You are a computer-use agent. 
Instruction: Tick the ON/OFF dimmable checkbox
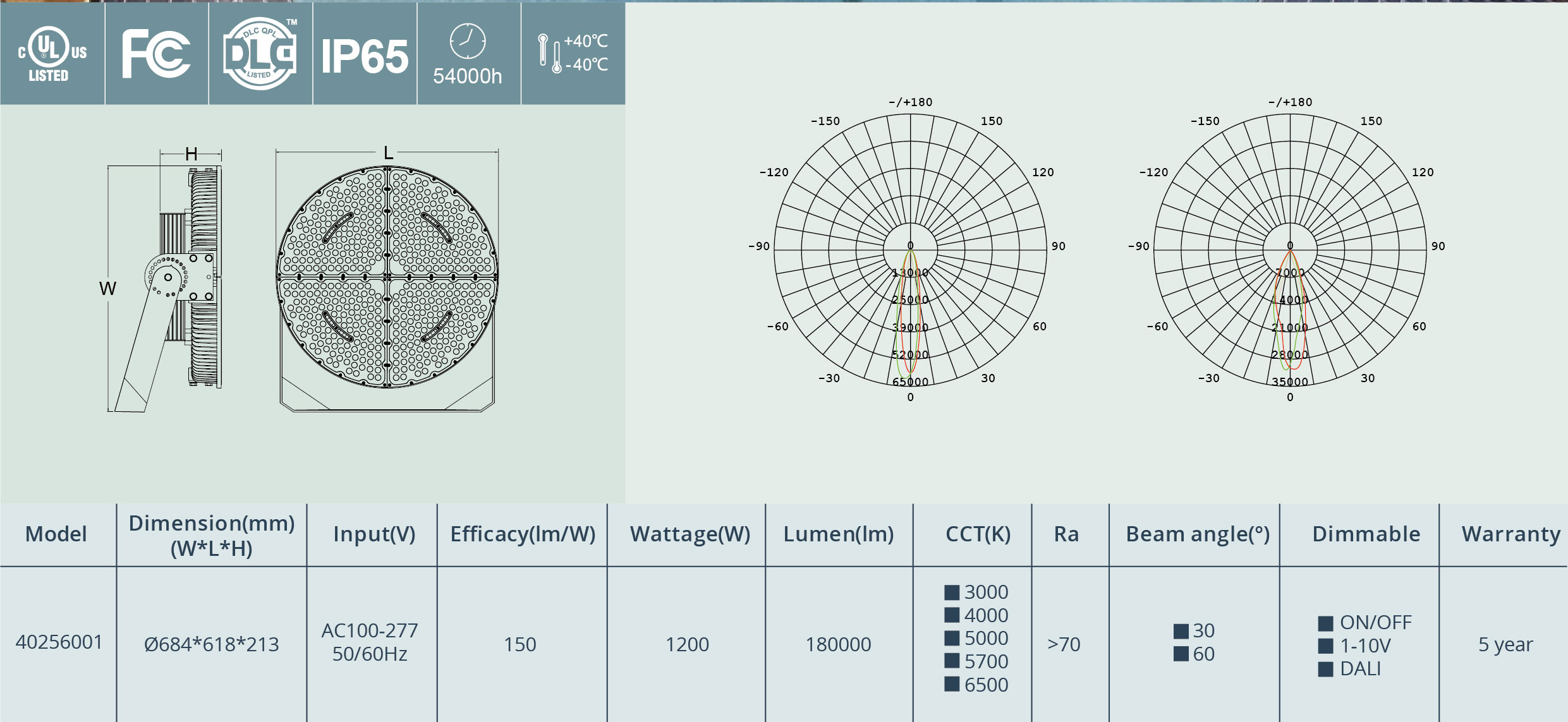pos(1325,623)
